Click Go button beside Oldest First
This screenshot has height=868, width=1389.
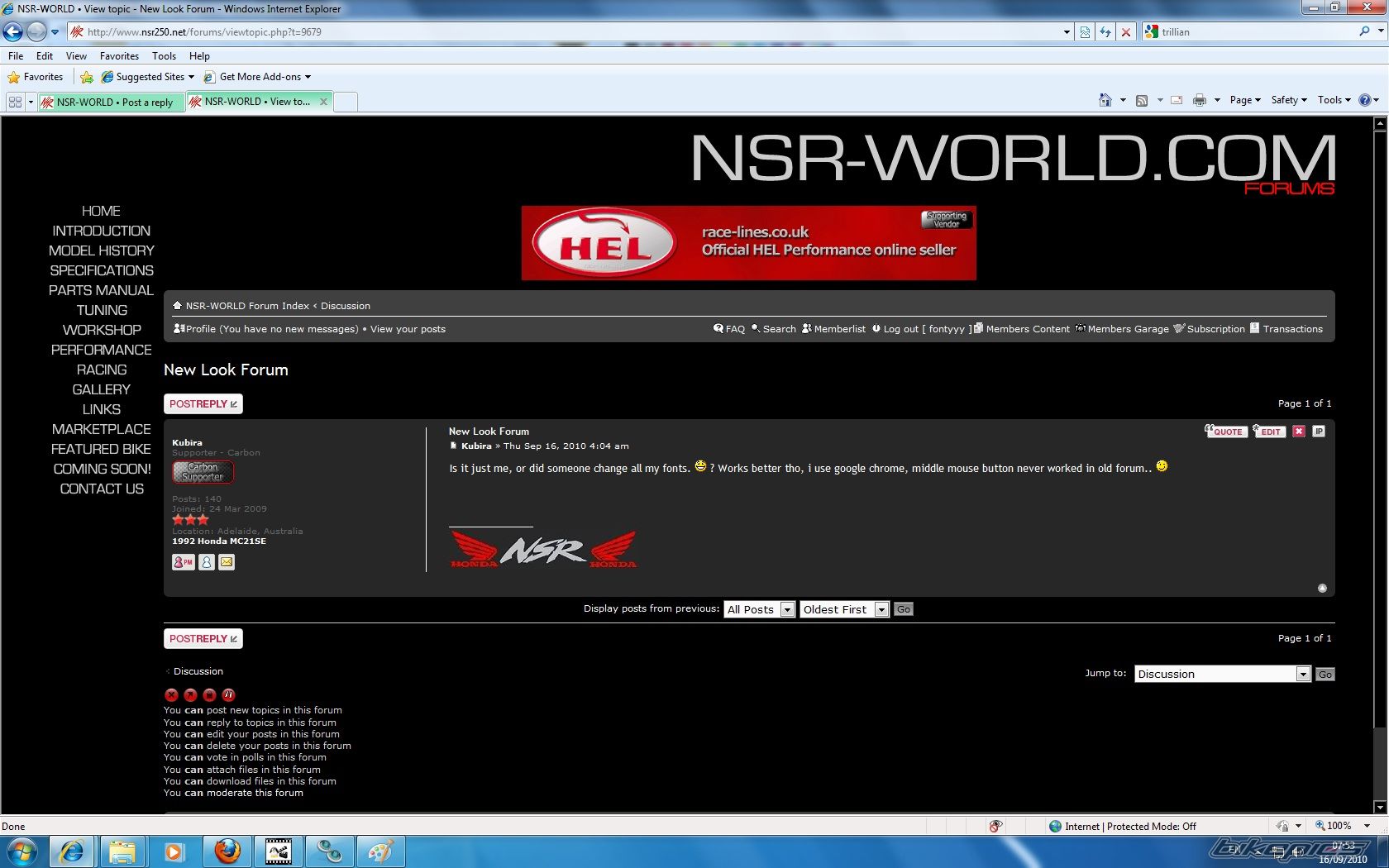coord(904,609)
